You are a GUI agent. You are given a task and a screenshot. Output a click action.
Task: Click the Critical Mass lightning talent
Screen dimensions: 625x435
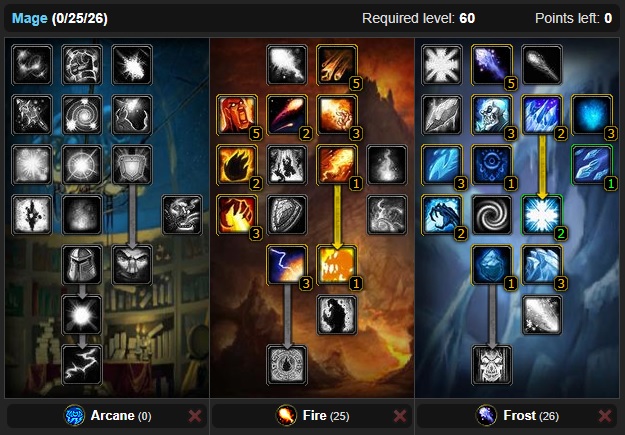(287, 266)
